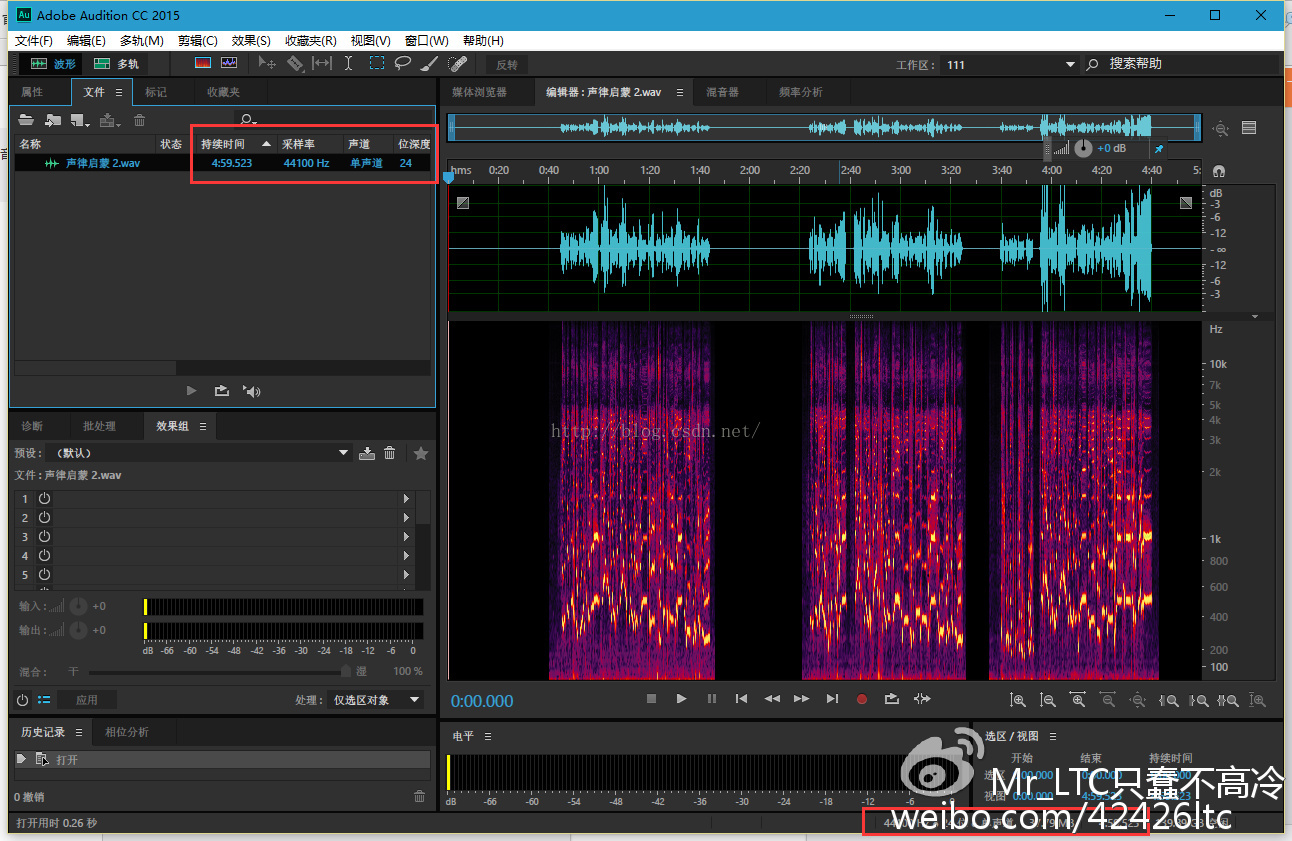Click the 输入 input gain knob

(x=78, y=606)
